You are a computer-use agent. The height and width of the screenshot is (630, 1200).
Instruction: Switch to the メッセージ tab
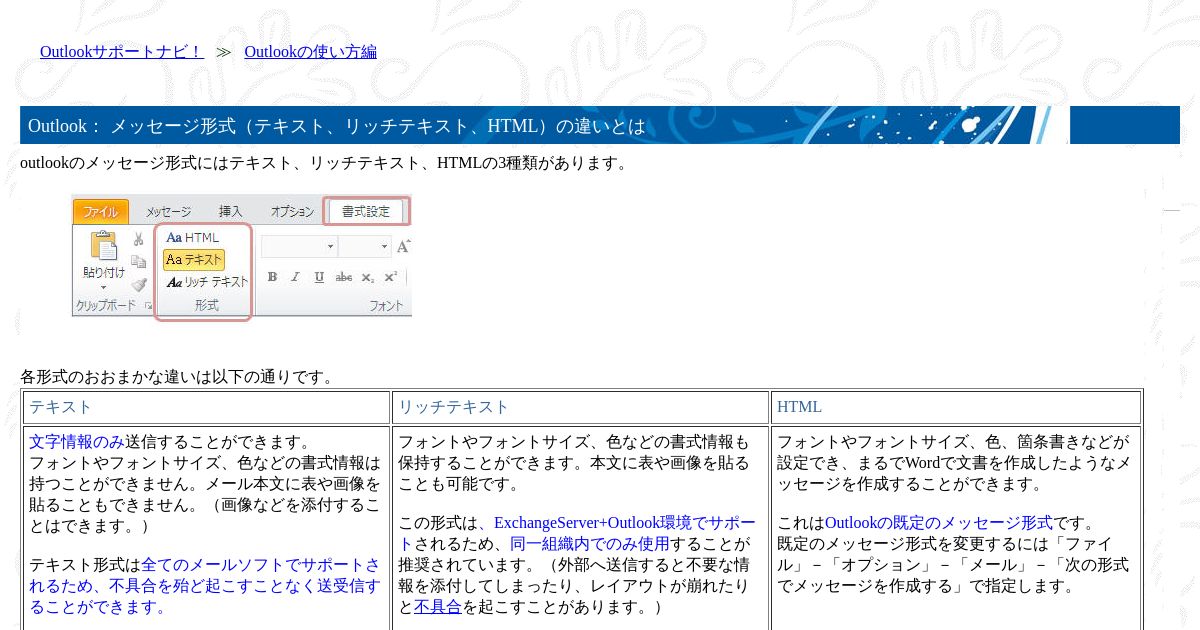point(168,212)
